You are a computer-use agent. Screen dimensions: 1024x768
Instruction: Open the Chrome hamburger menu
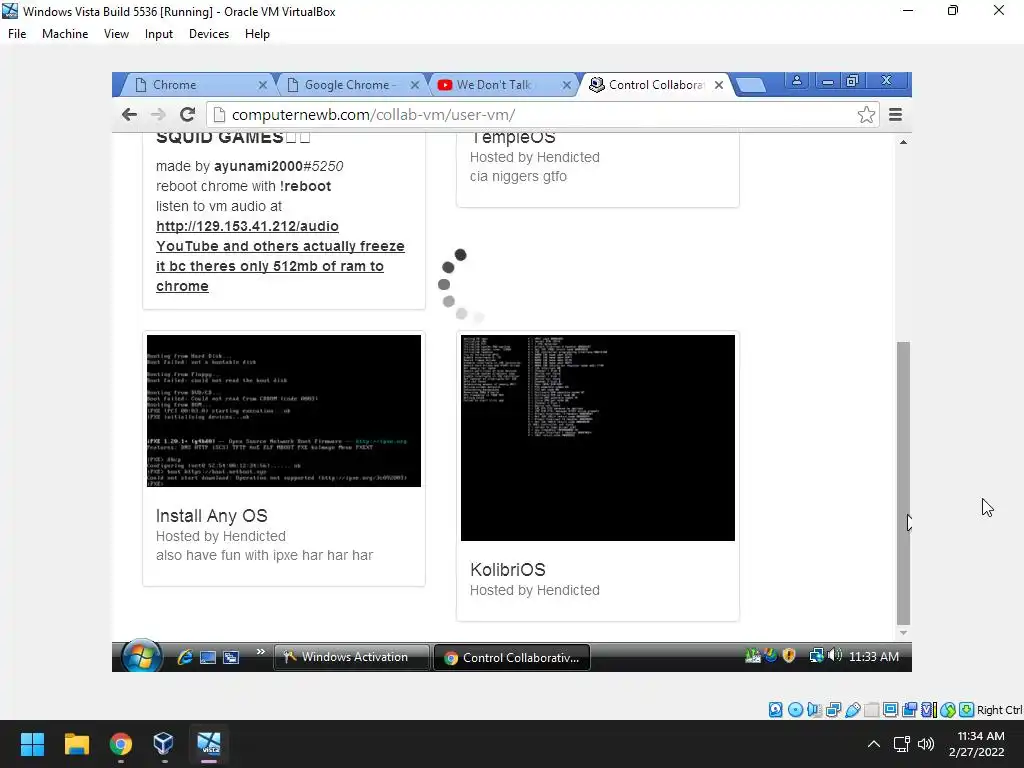tap(895, 114)
